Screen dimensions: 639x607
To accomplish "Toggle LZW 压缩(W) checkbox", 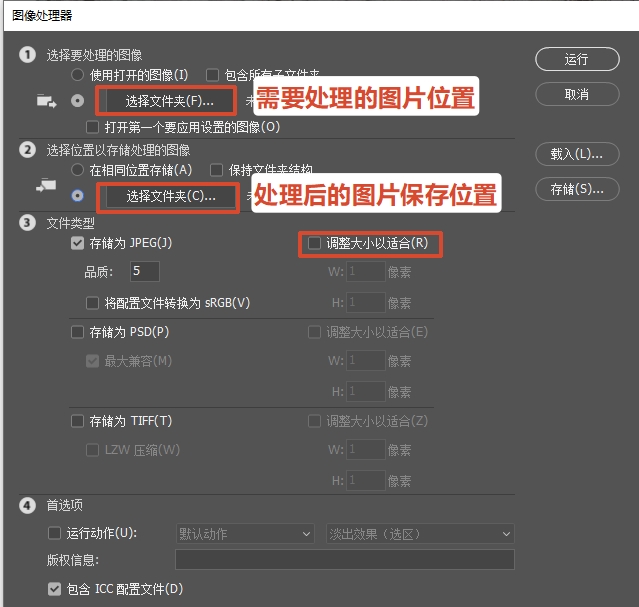I will click(93, 450).
